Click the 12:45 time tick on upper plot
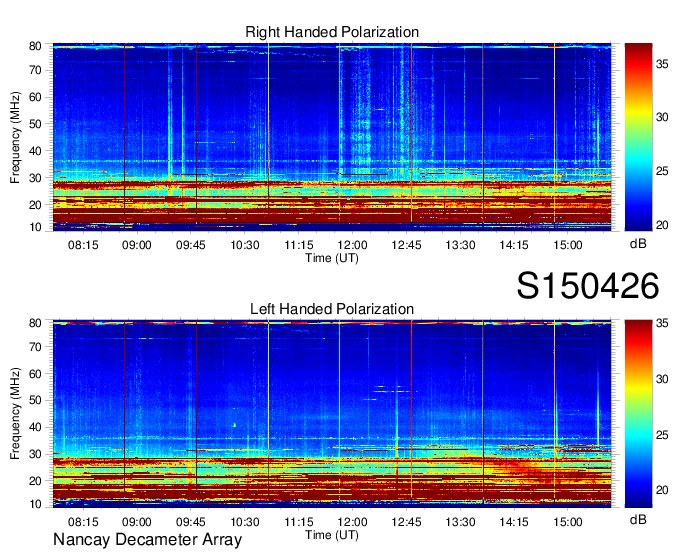Screen dimensions: 680x552 pyautogui.click(x=406, y=245)
